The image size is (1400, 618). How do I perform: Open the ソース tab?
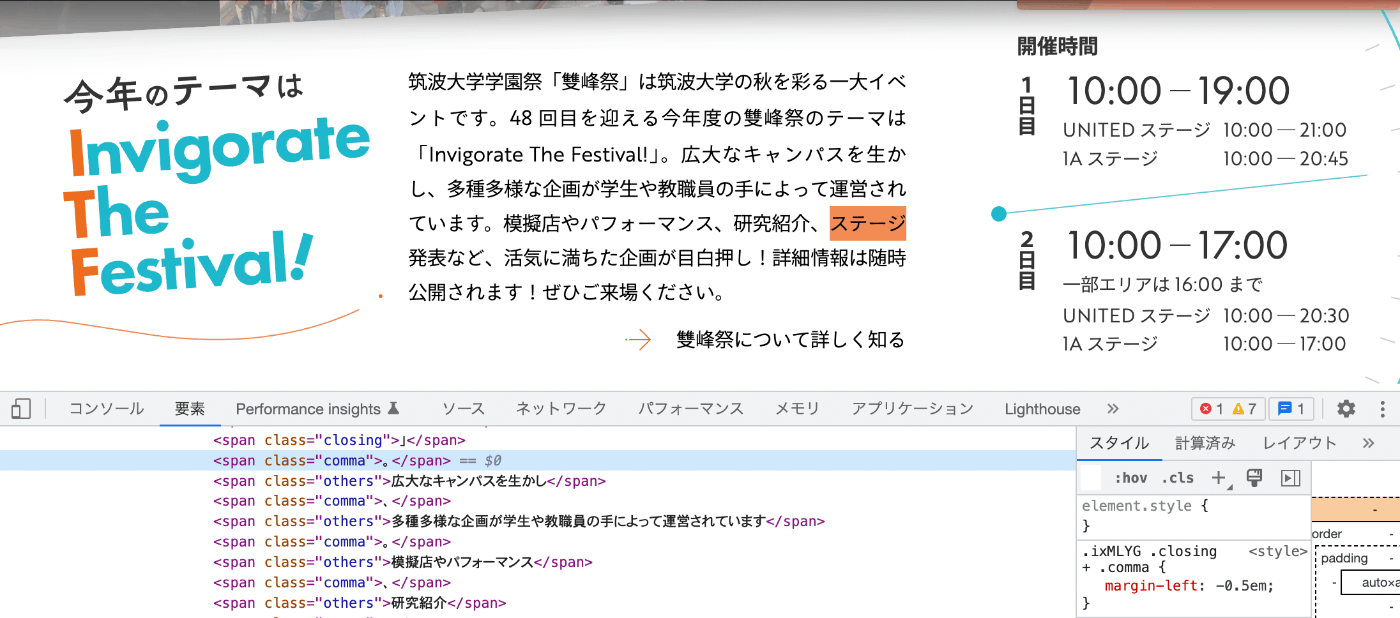tap(463, 409)
